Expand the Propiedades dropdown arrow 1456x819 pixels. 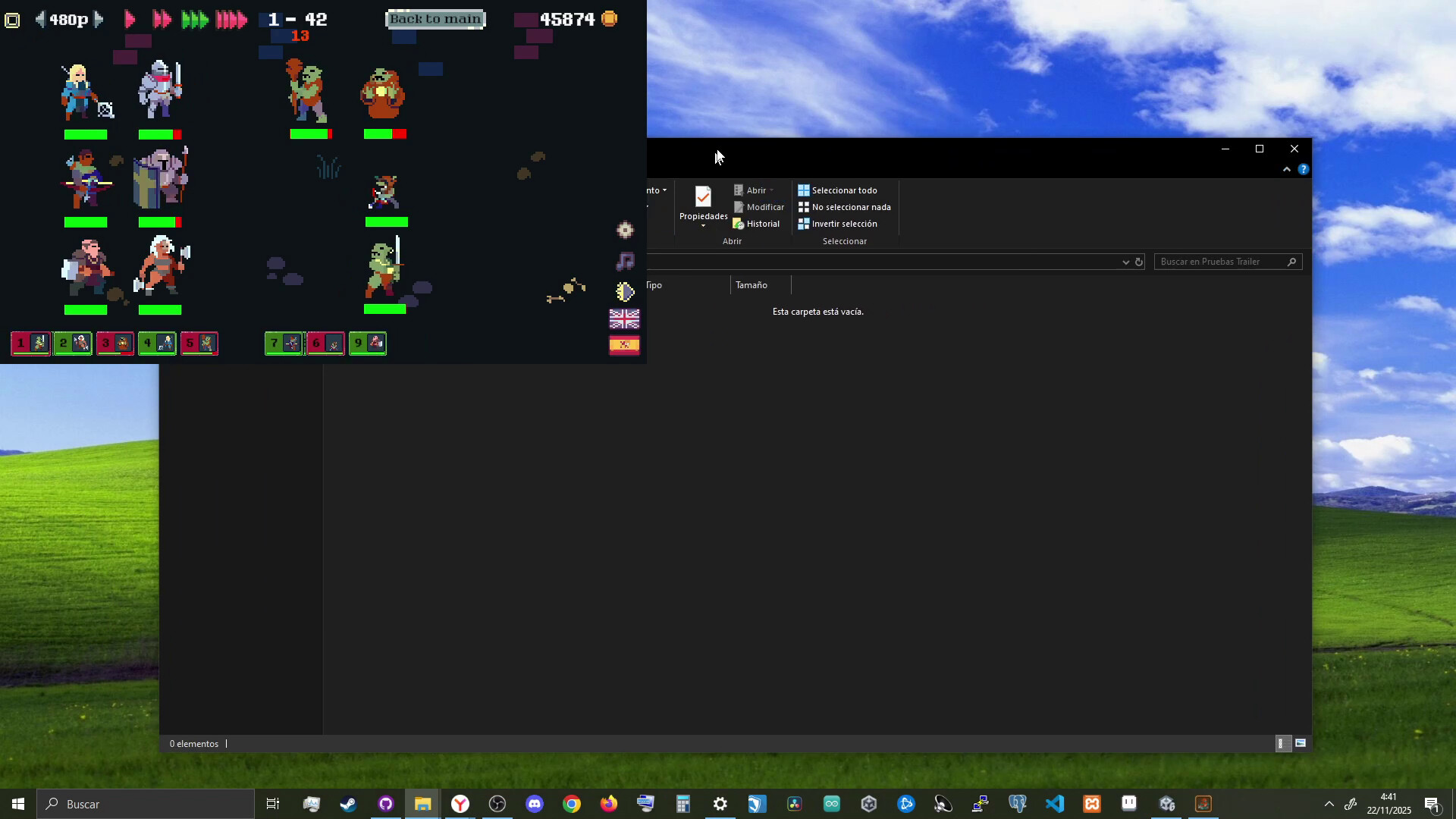pos(703,225)
